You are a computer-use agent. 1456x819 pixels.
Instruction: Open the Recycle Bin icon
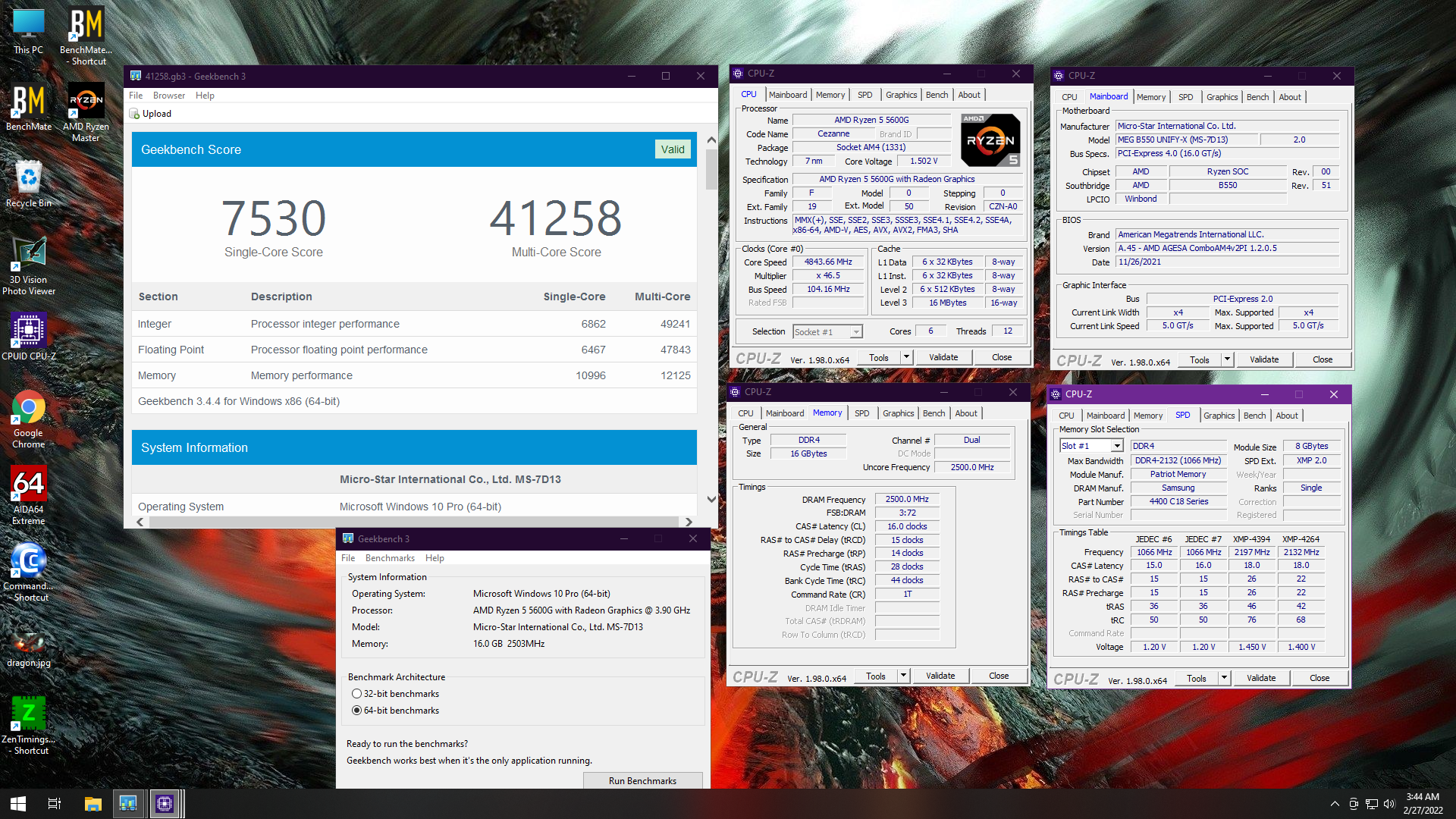[x=29, y=184]
